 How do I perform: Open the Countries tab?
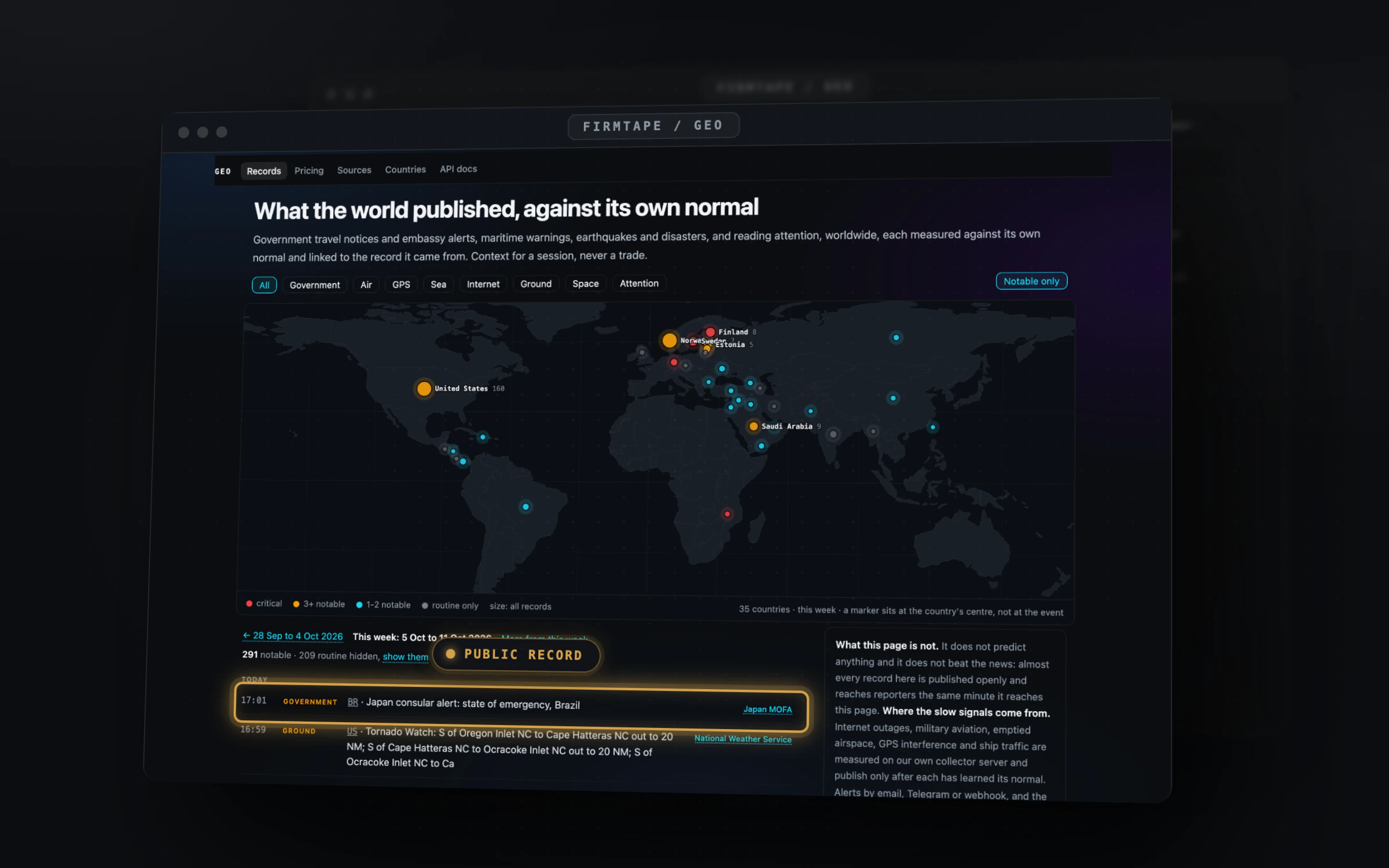(x=405, y=170)
